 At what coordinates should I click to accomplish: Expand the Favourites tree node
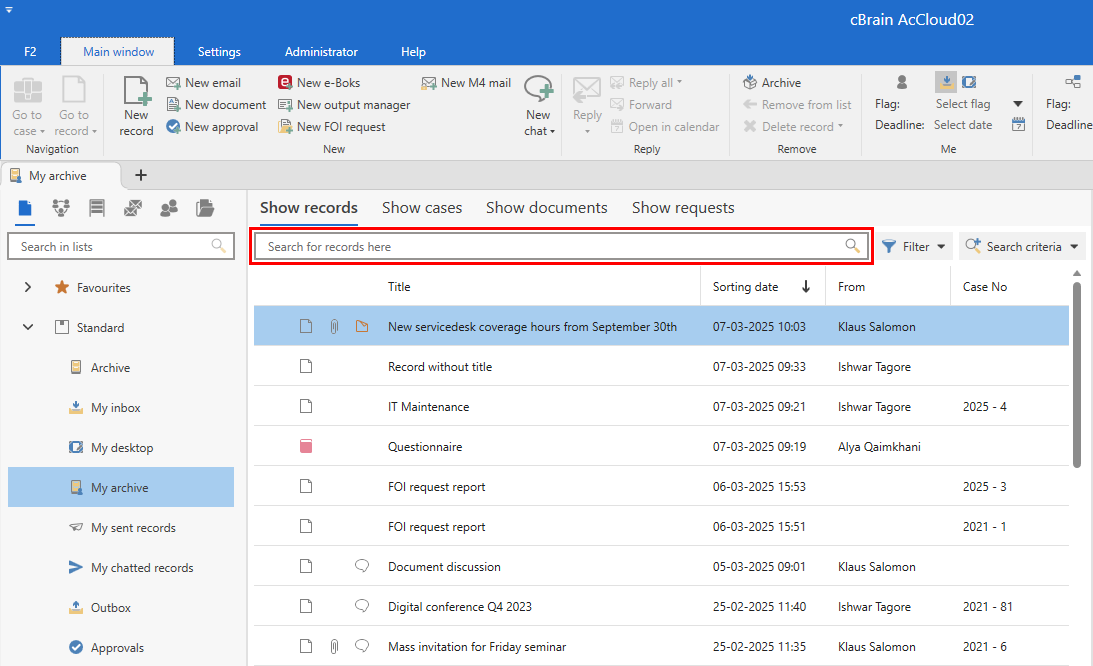pyautogui.click(x=28, y=288)
